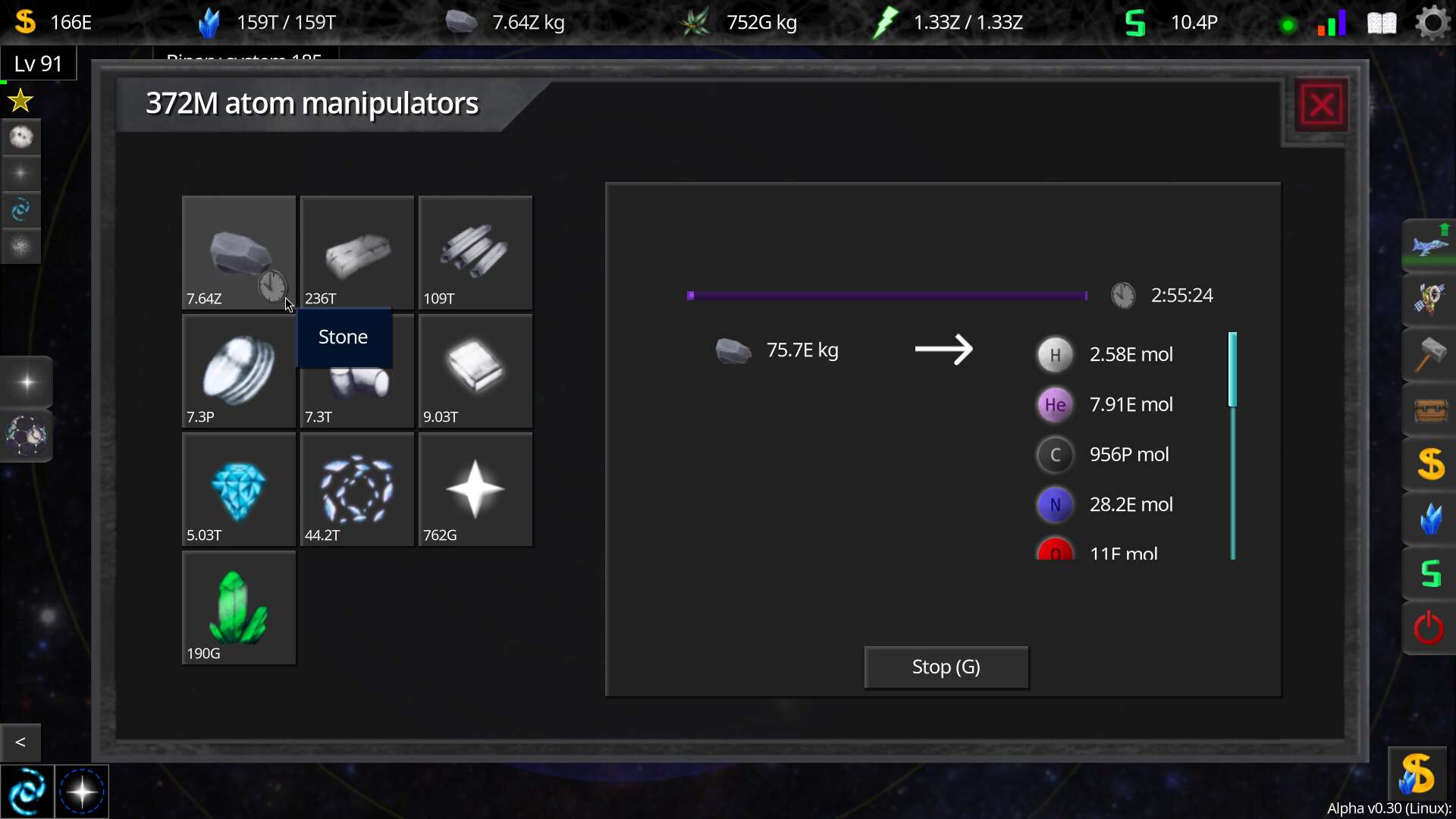Screen dimensions: 1456x819
Task: Click the green status indicator dot
Action: [1287, 26]
